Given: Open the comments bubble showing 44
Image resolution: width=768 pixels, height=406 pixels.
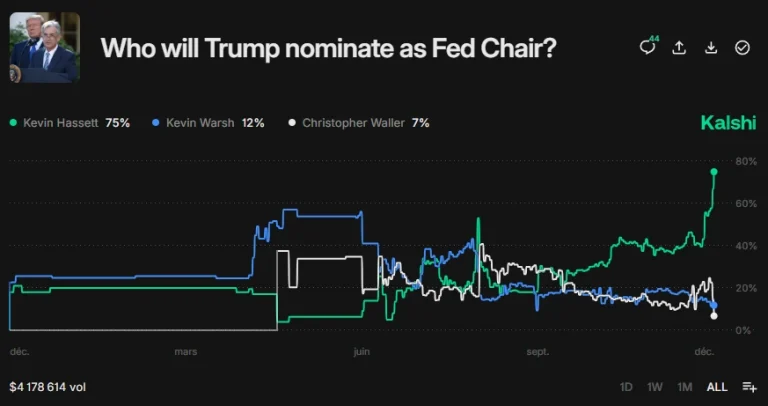Looking at the screenshot, I should coord(648,47).
